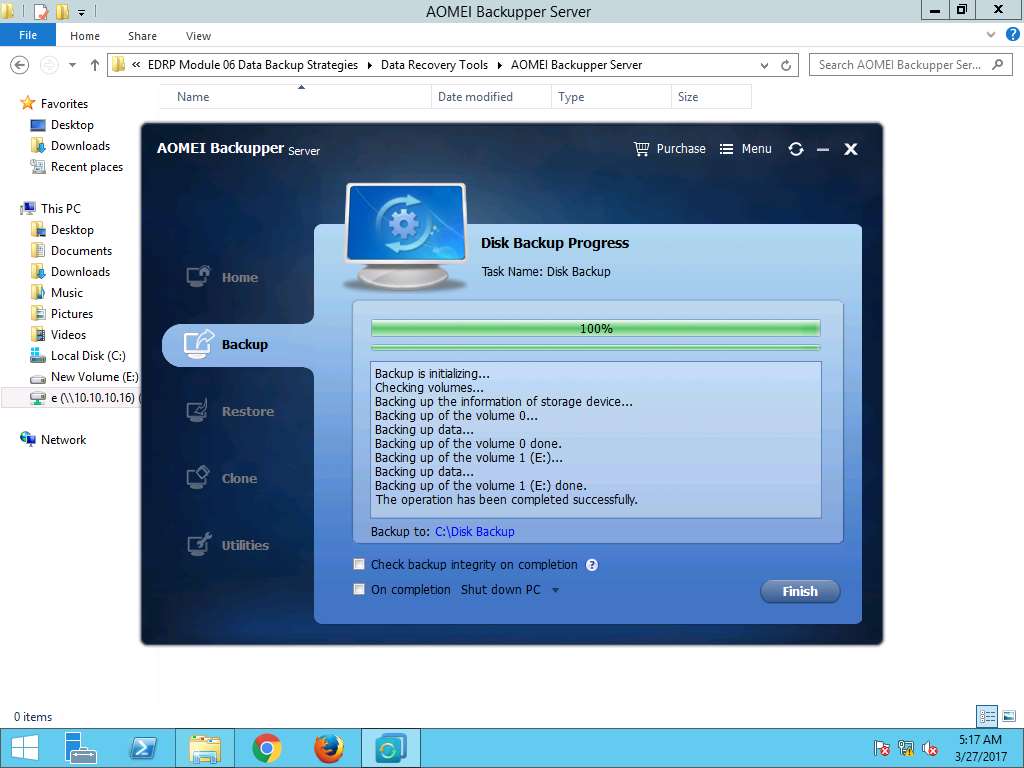
Task: Click Data Recovery Tools in breadcrumb
Action: [434, 65]
